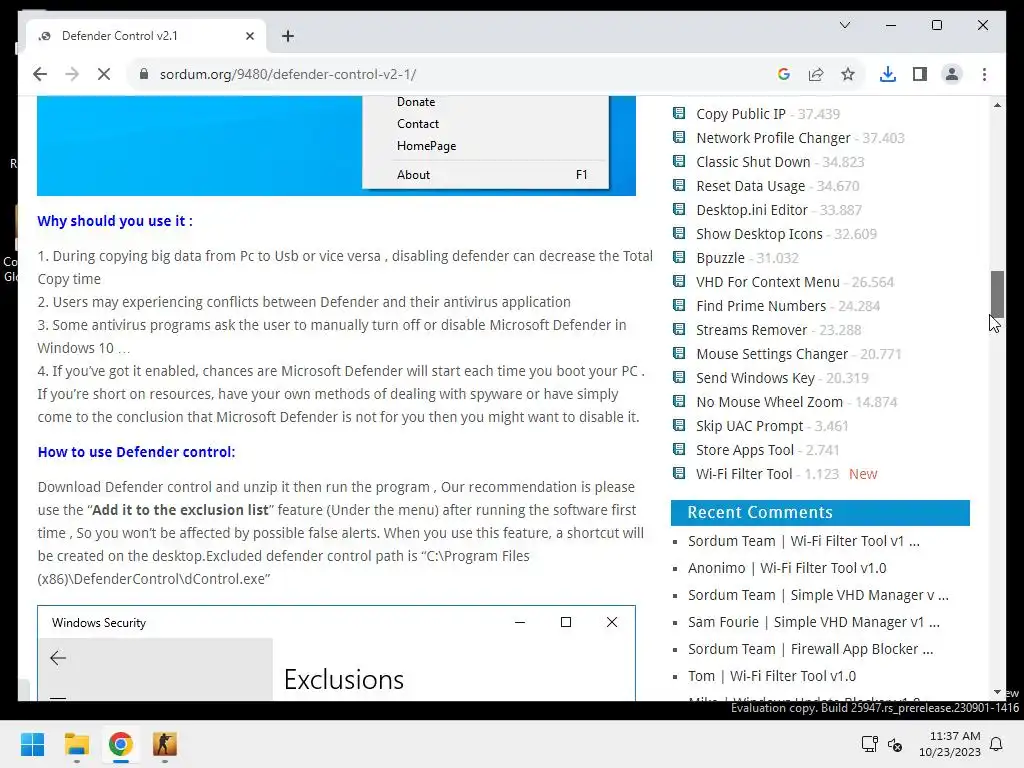Open Store Apps Tool link
Viewport: 1024px width, 768px height.
pos(745,450)
